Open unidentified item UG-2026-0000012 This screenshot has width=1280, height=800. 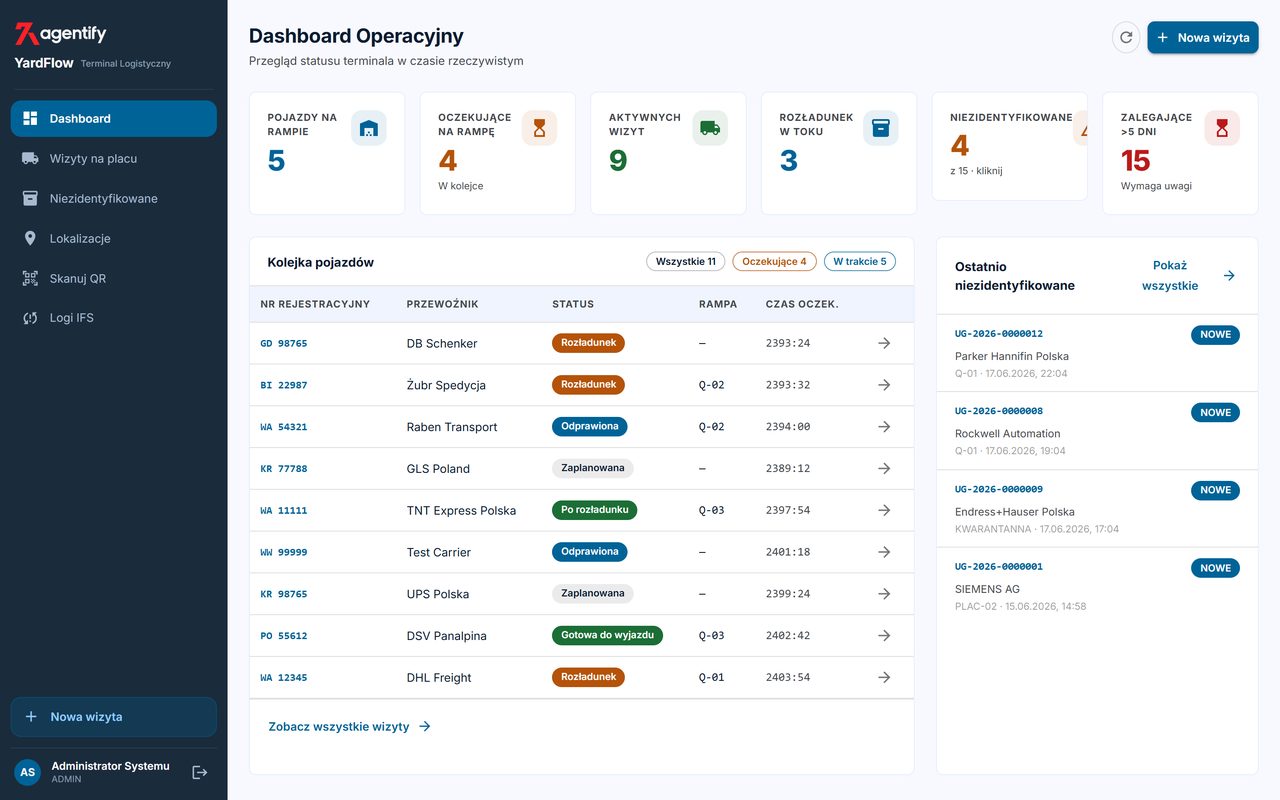(x=999, y=334)
